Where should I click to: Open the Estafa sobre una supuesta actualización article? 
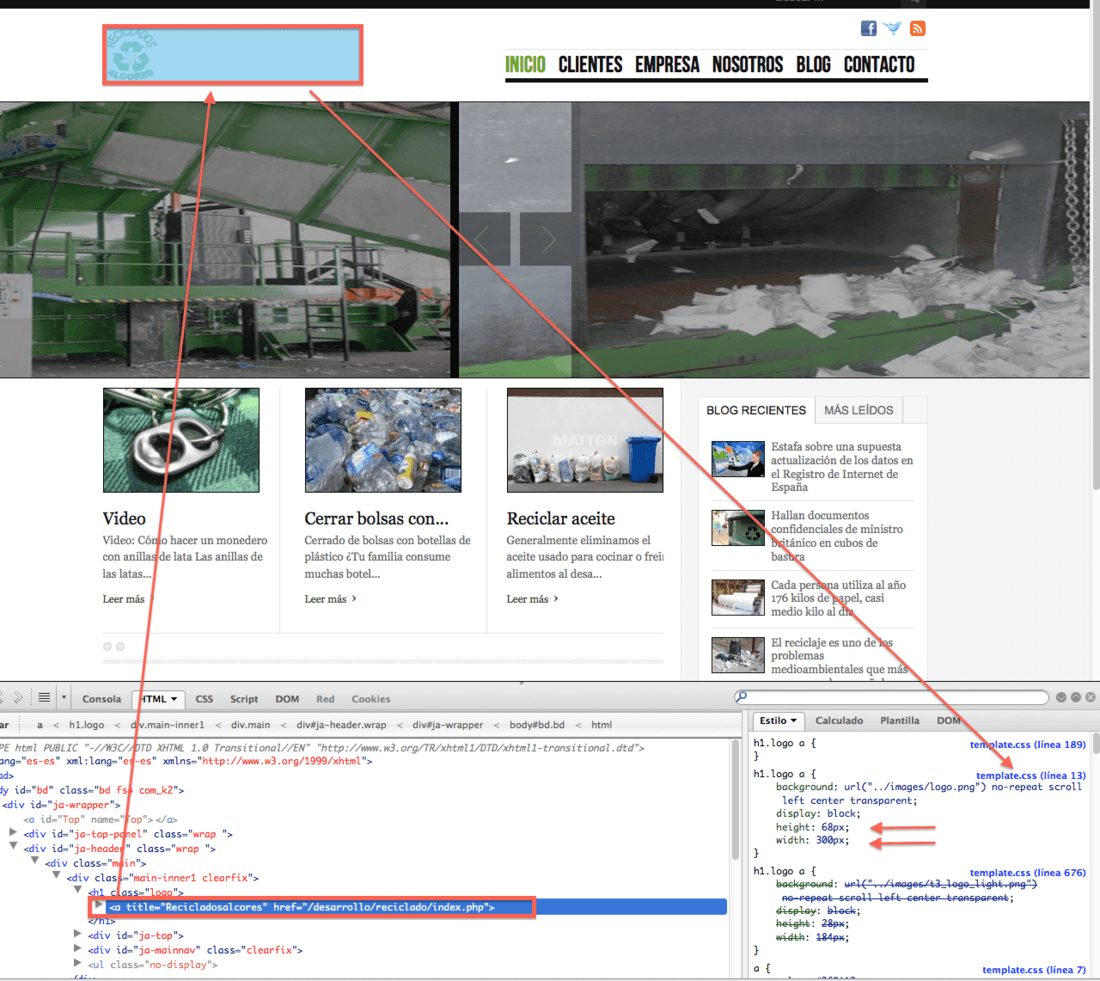[x=842, y=467]
